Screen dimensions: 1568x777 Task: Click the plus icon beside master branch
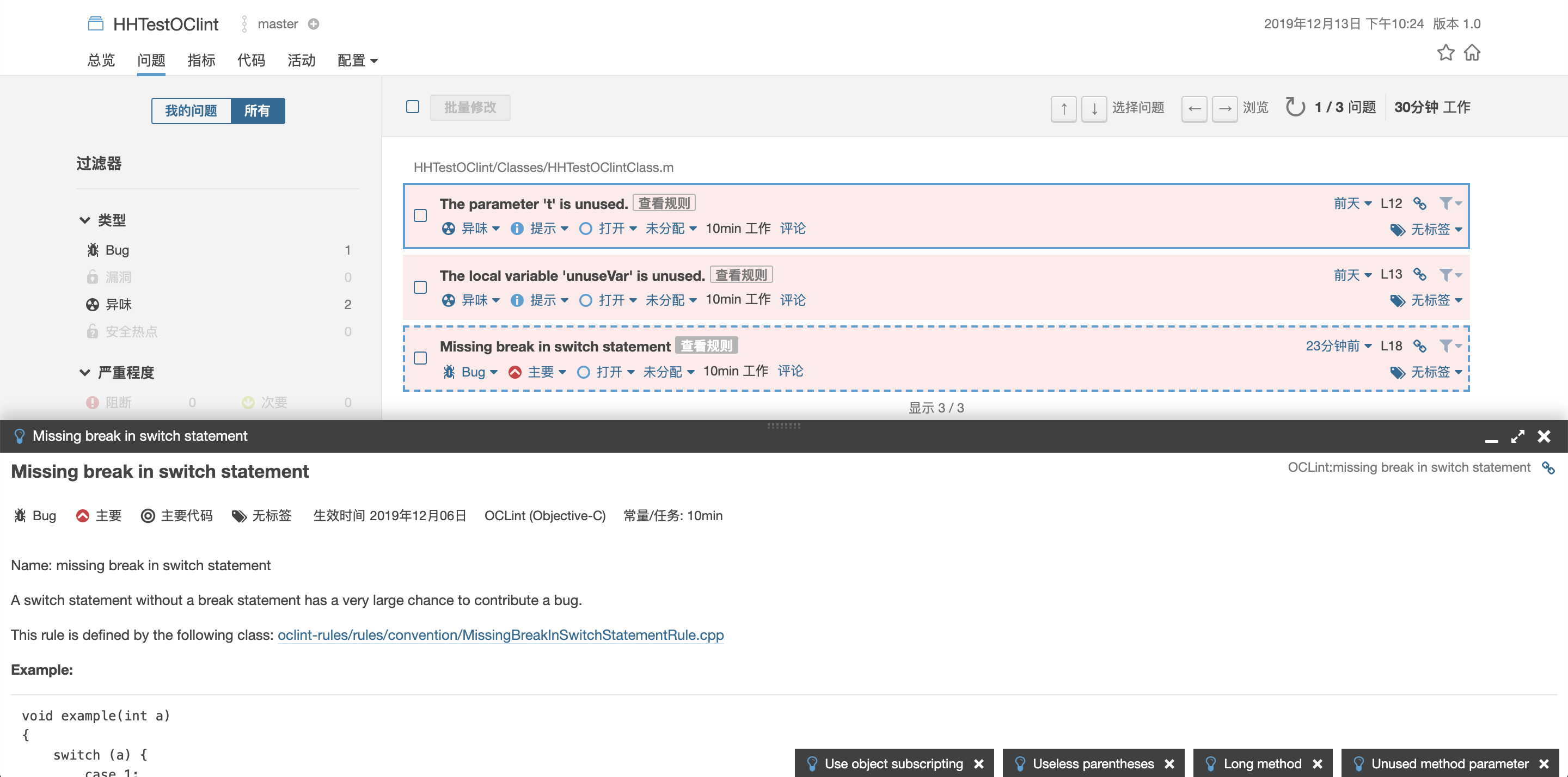314,24
